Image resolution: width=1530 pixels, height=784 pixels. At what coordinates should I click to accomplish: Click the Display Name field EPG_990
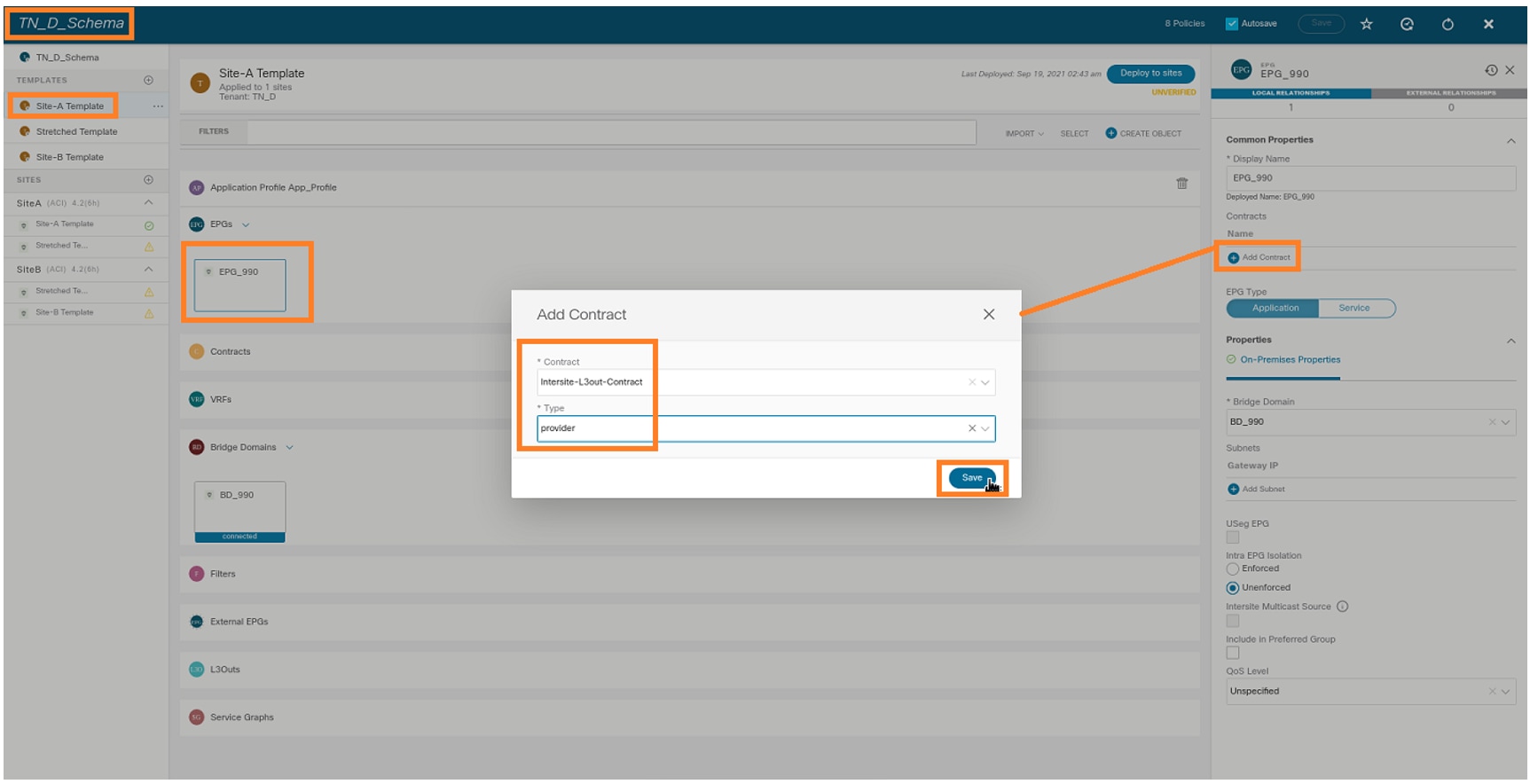tap(1370, 178)
